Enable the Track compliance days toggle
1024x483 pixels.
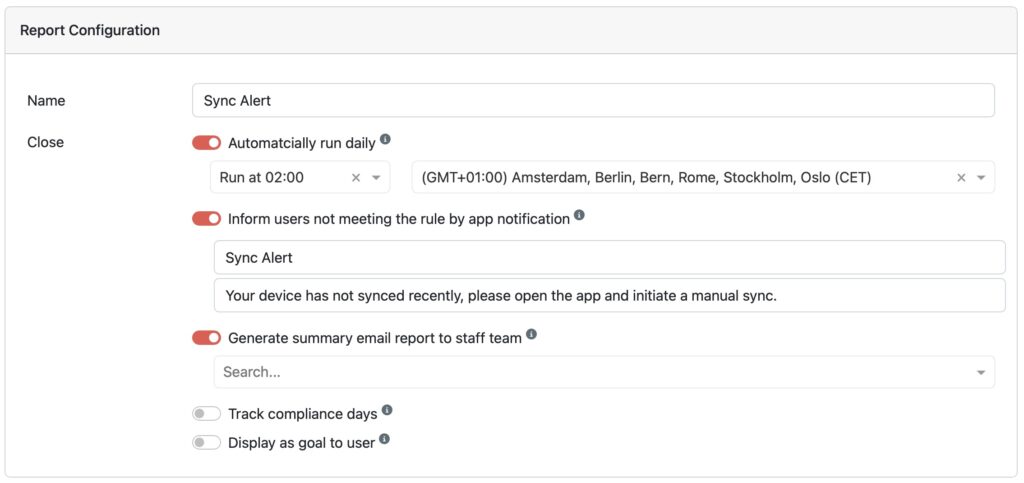point(207,414)
